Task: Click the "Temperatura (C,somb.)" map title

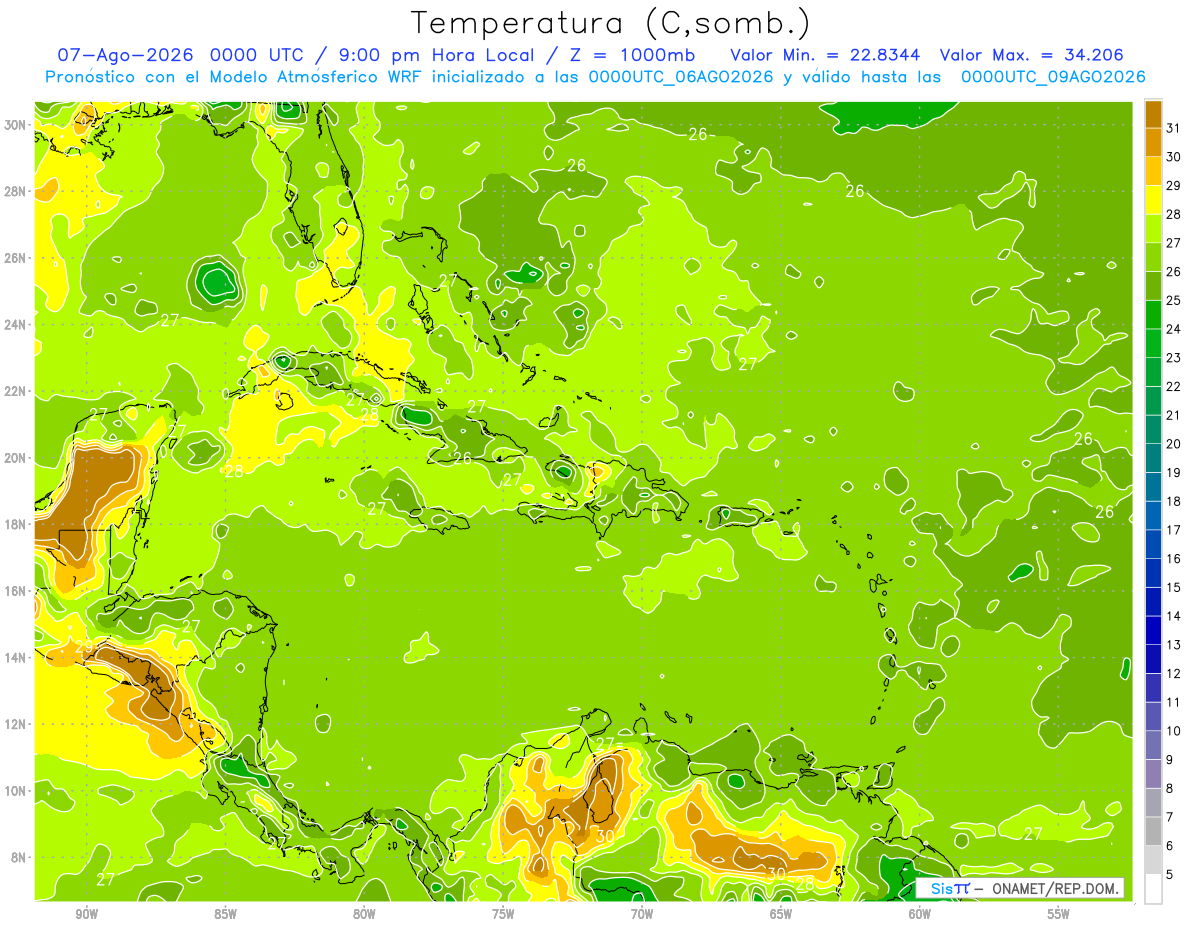Action: pos(610,22)
